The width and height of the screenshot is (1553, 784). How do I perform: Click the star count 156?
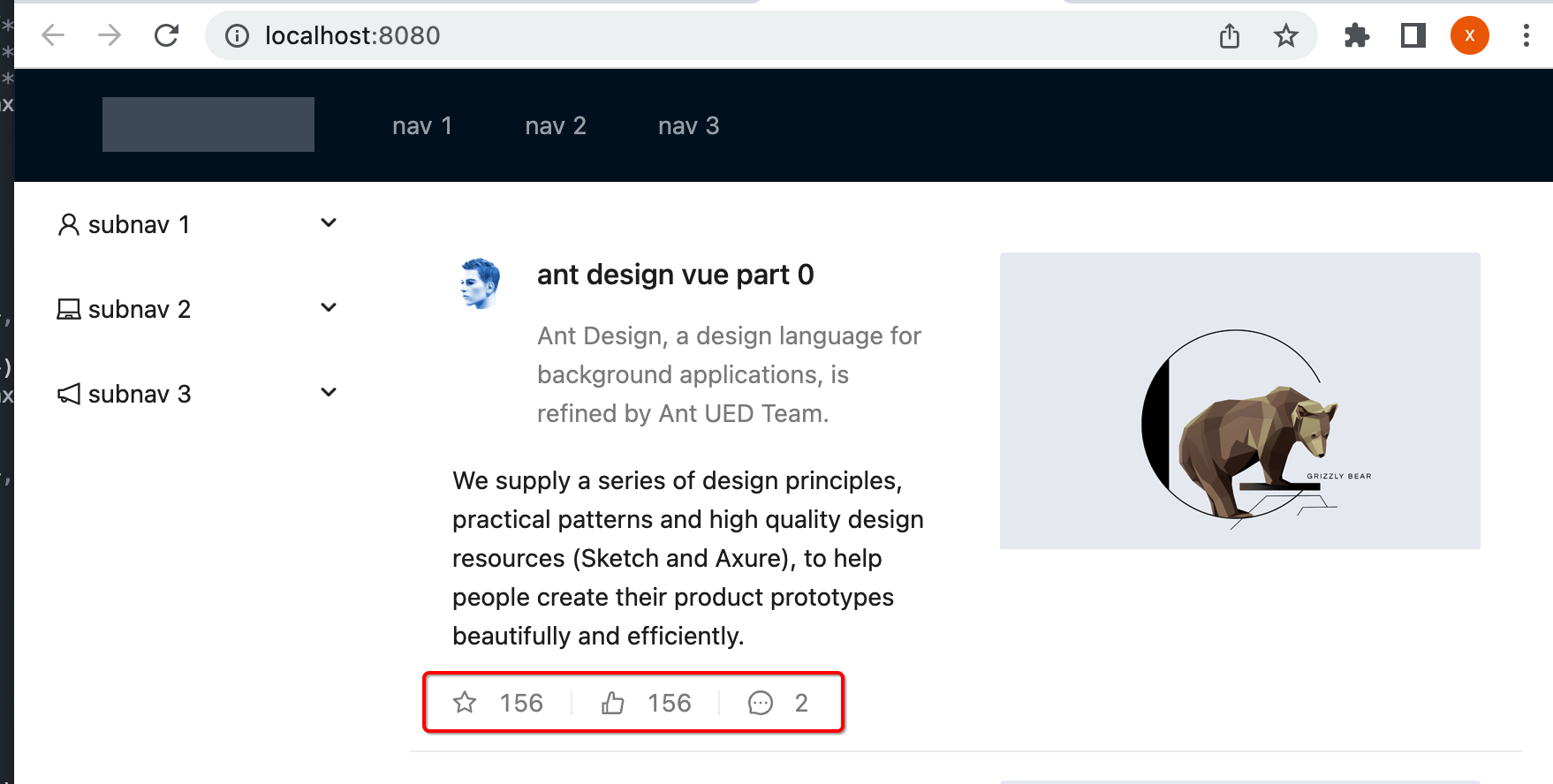coord(521,703)
